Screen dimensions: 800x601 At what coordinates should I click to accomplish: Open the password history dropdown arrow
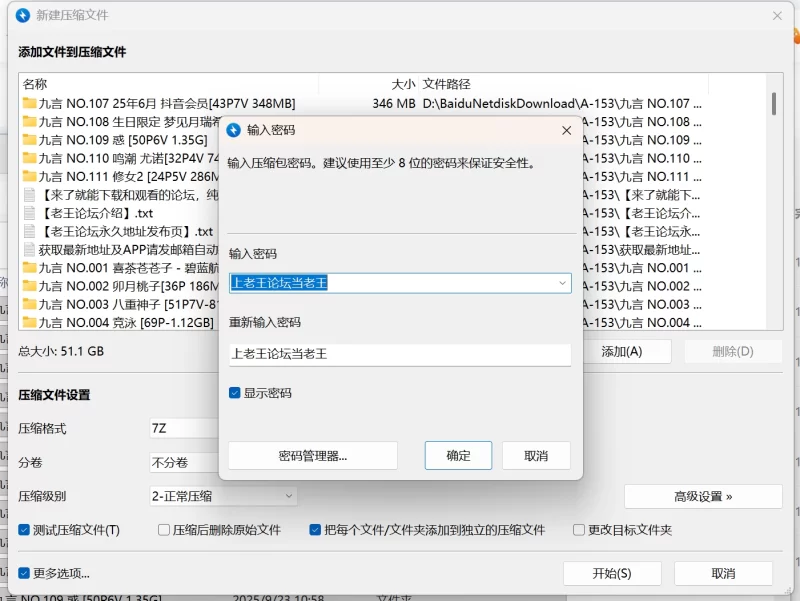[563, 282]
